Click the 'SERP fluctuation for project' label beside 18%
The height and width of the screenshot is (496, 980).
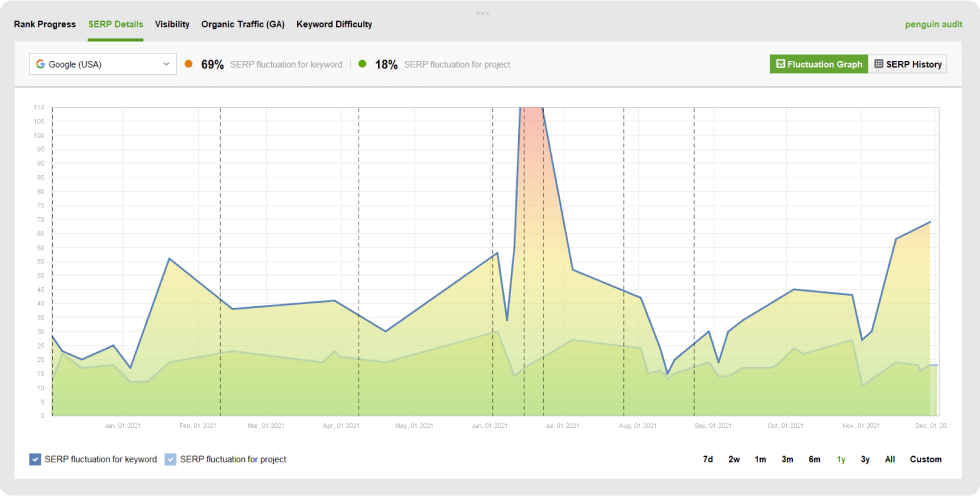coord(458,64)
